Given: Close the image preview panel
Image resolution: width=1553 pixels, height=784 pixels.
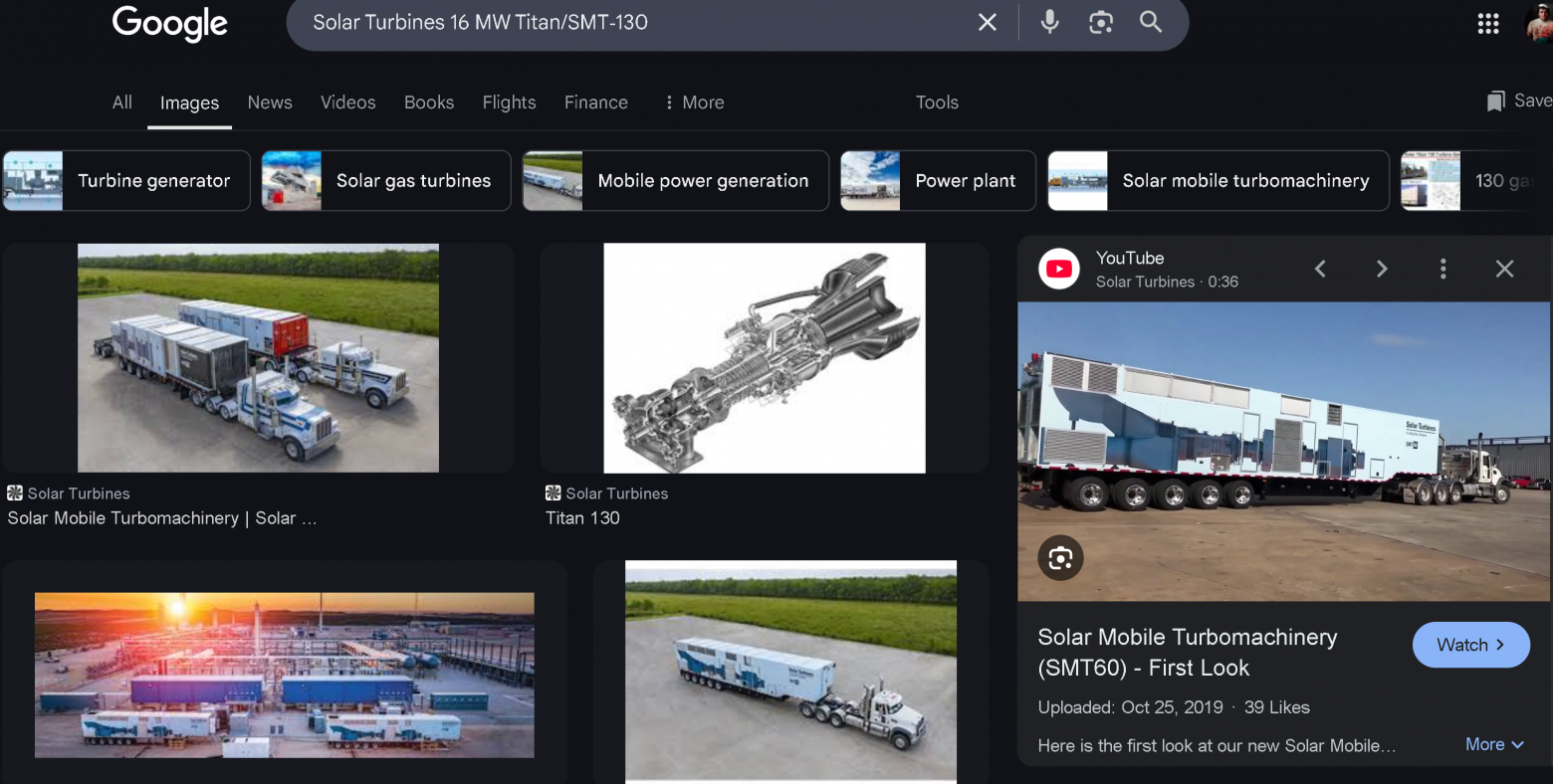Looking at the screenshot, I should coord(1504,269).
